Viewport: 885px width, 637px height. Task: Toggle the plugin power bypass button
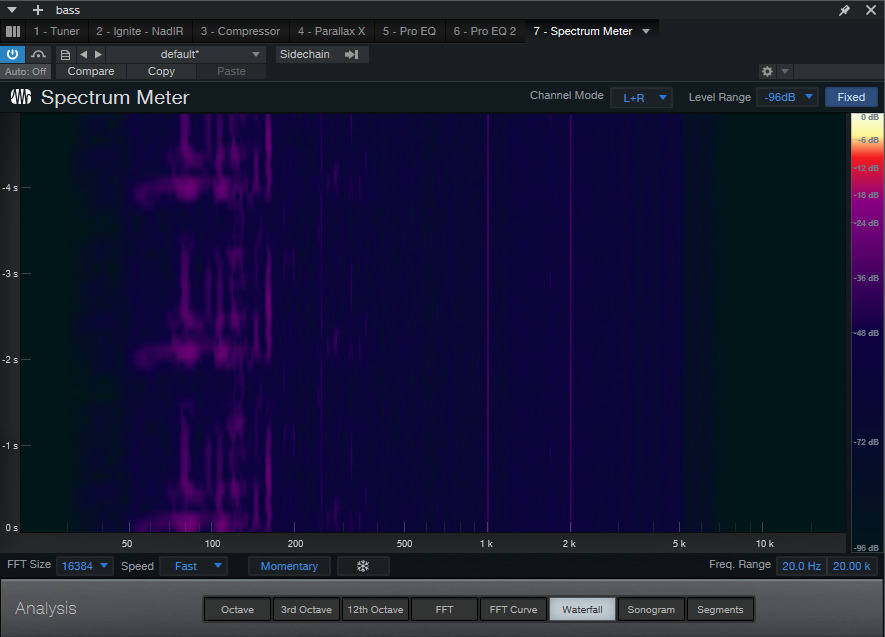coord(13,54)
